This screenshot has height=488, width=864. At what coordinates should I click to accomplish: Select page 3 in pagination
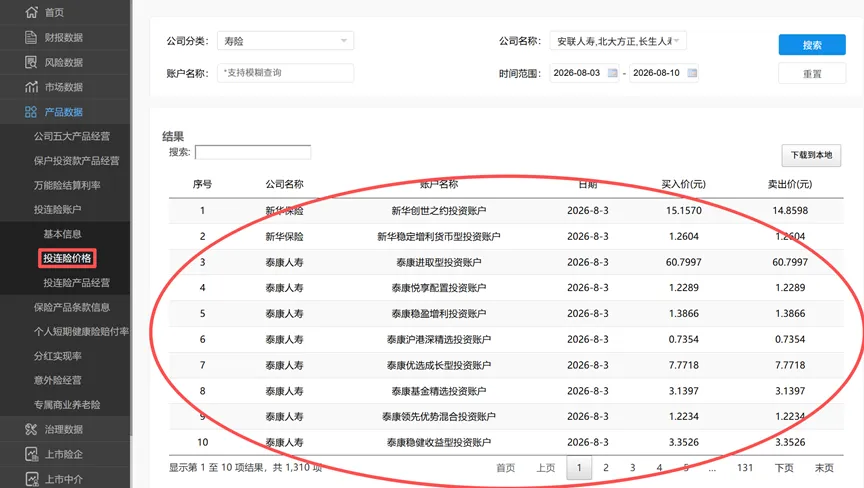click(633, 468)
